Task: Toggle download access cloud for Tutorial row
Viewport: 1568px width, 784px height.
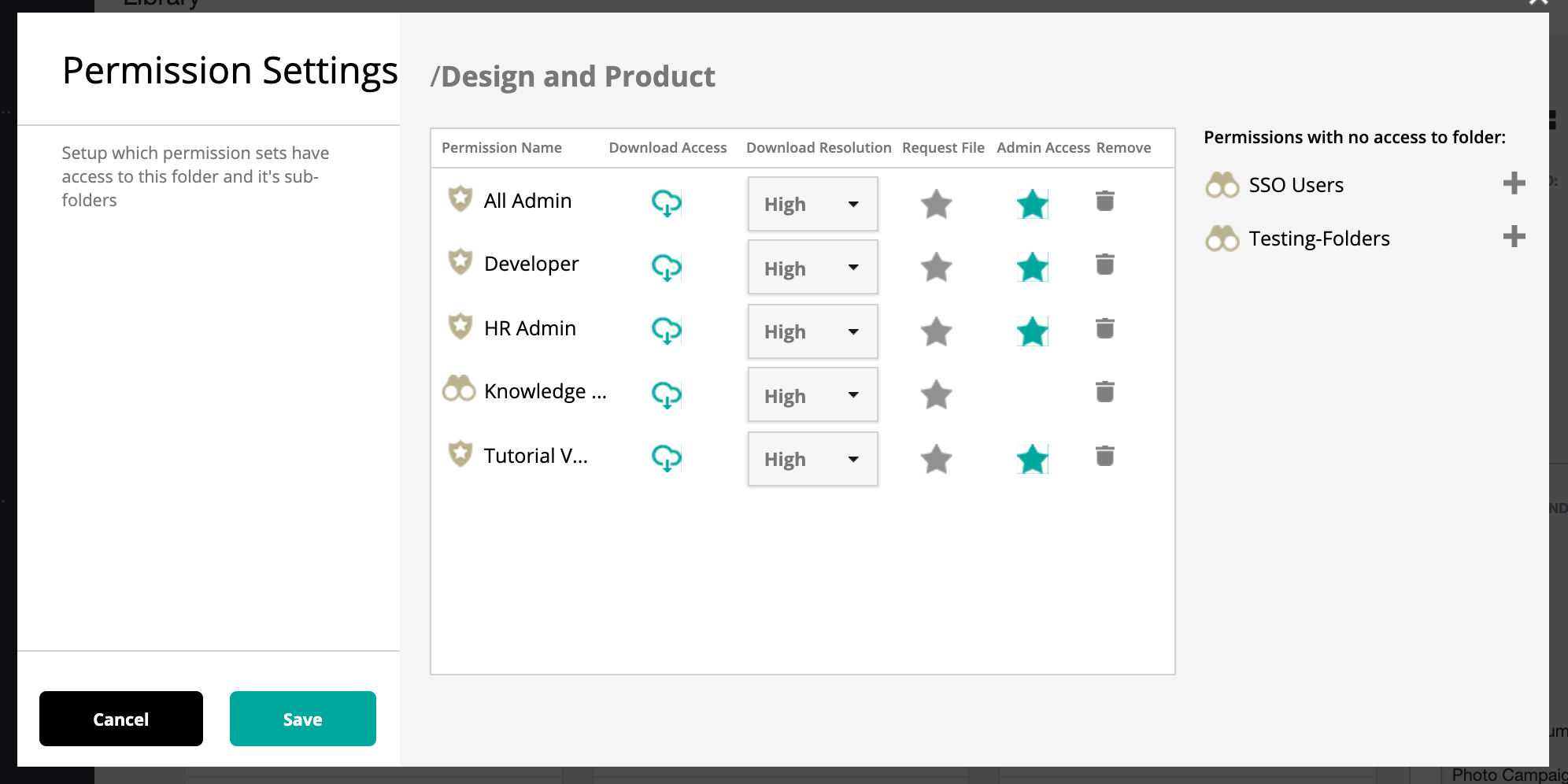Action: point(666,458)
